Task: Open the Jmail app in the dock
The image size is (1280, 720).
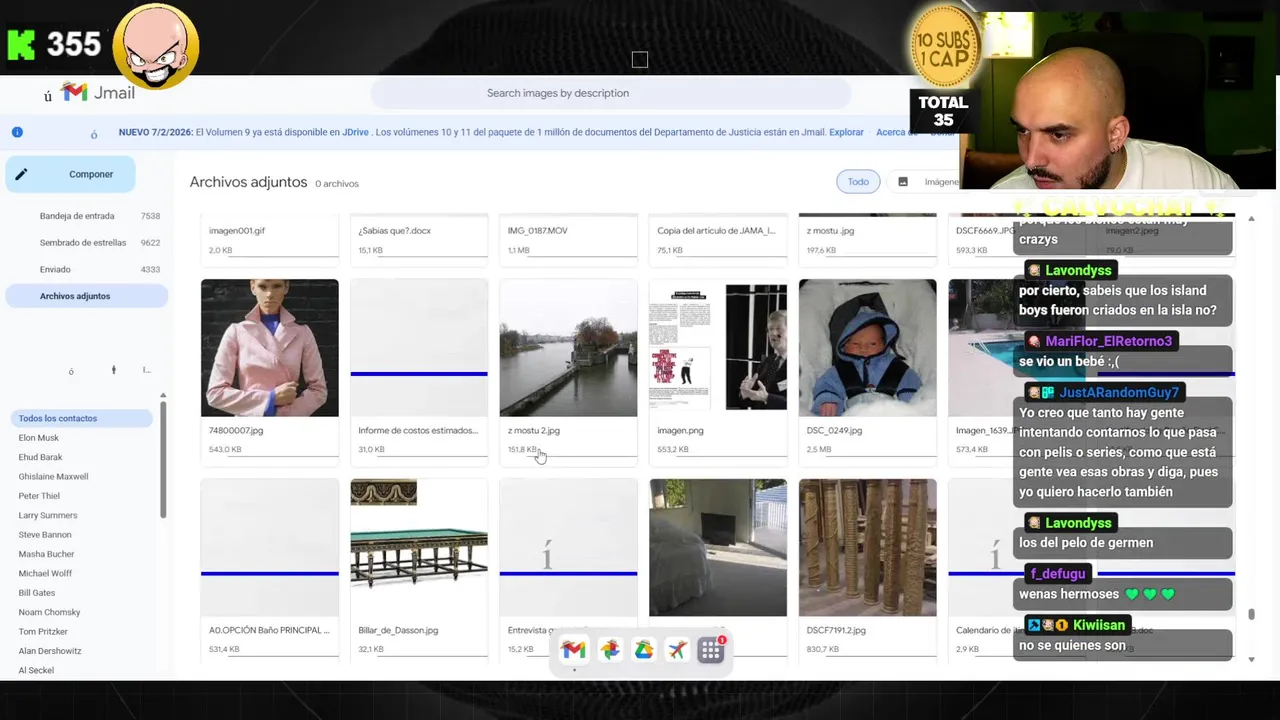Action: coord(573,650)
